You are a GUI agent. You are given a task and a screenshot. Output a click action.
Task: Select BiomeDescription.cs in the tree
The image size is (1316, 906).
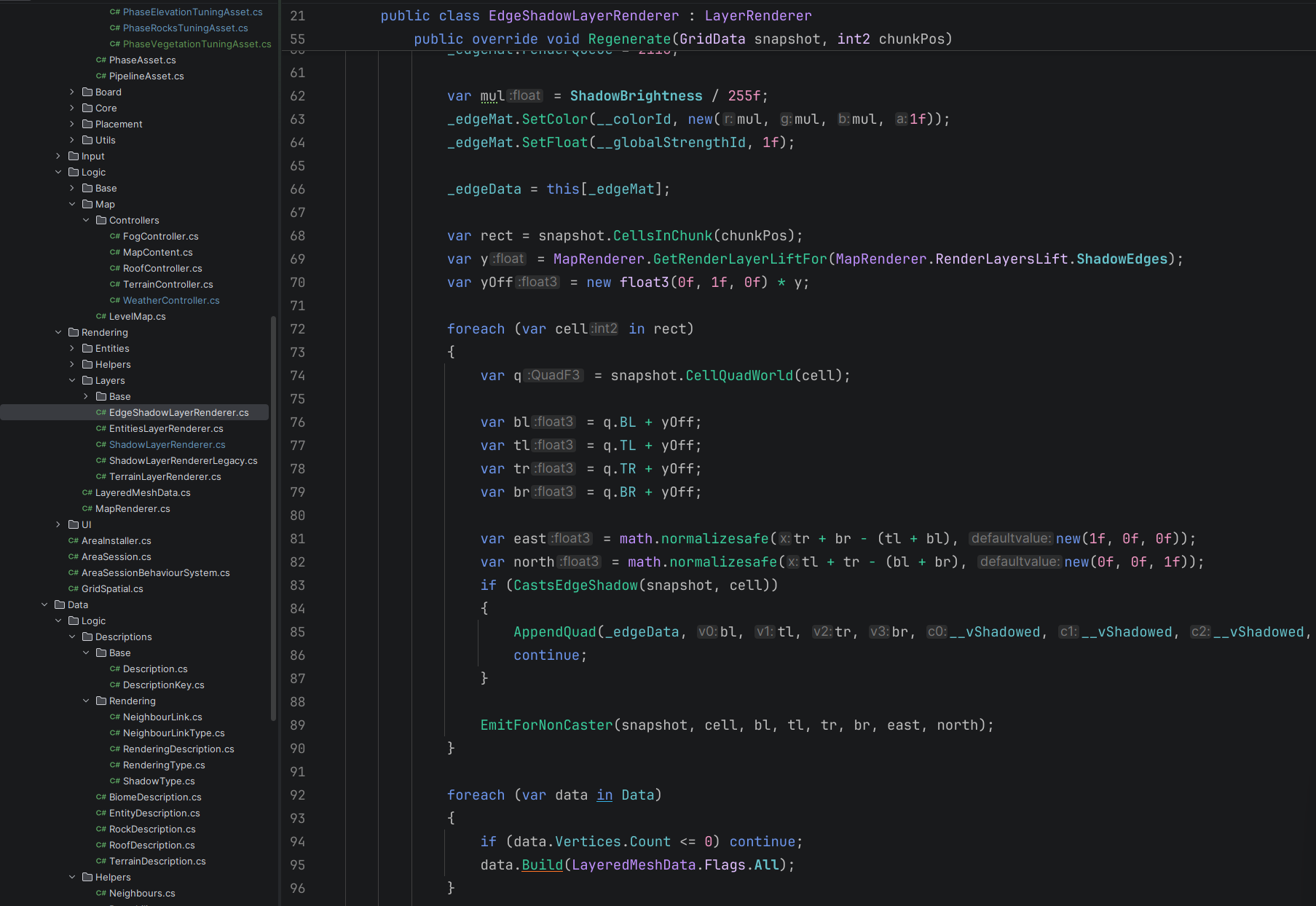click(155, 797)
